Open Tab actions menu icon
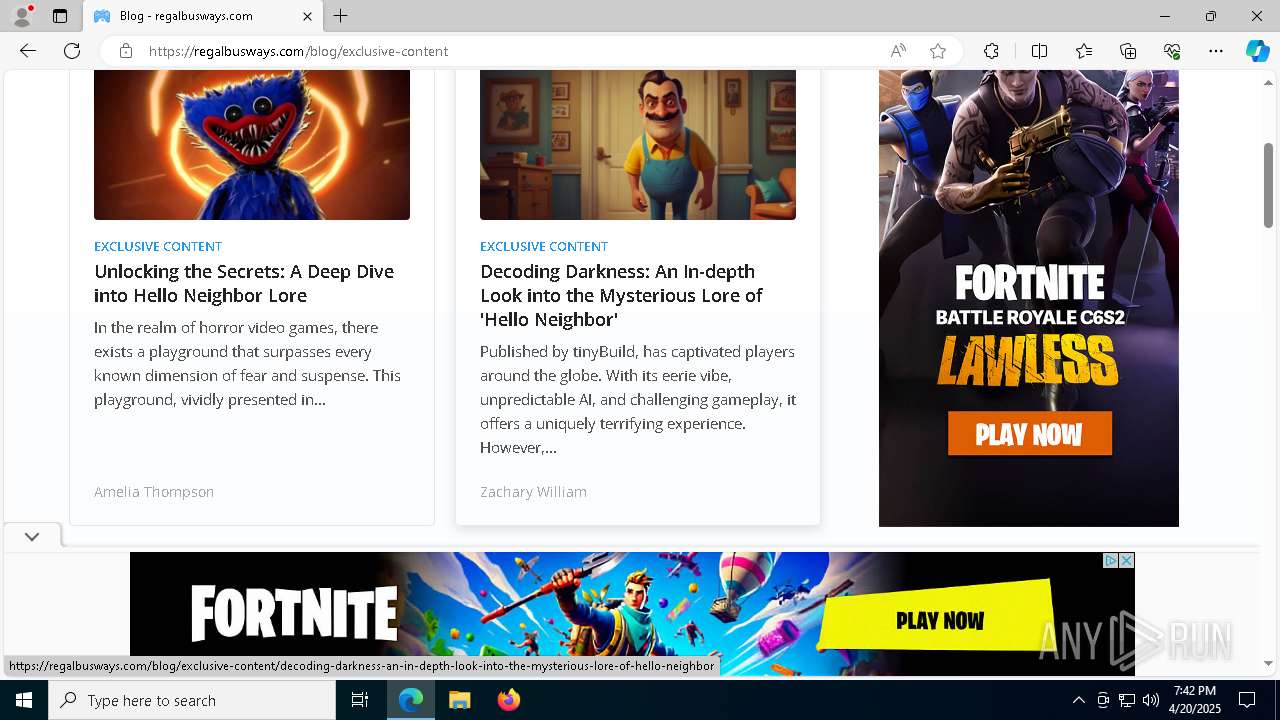 tap(60, 16)
